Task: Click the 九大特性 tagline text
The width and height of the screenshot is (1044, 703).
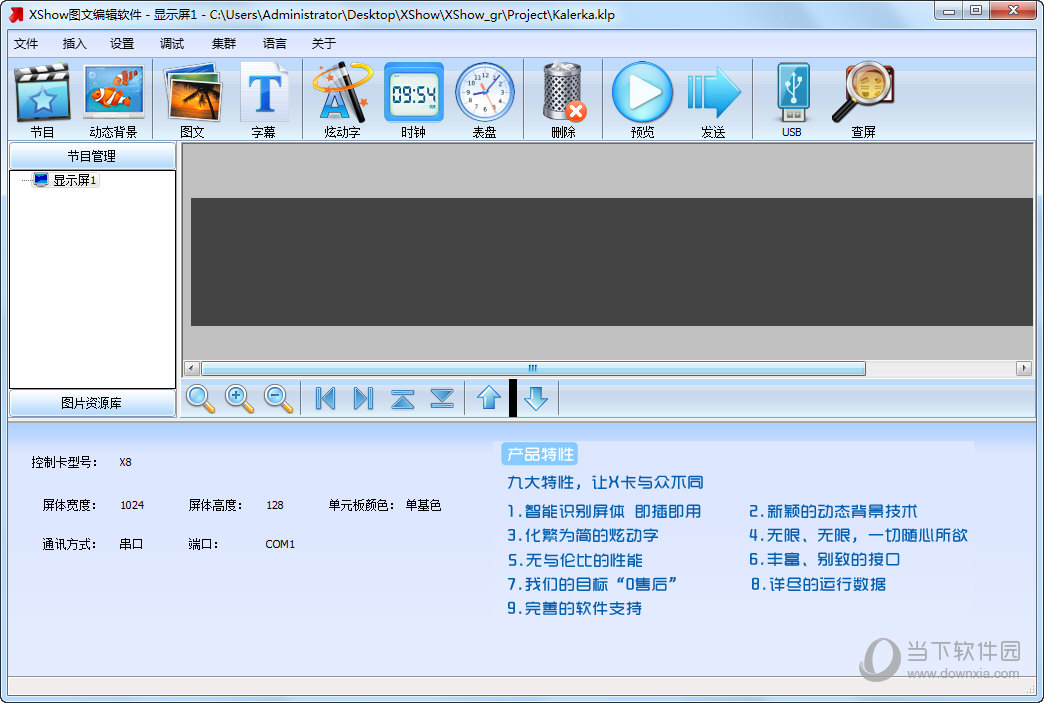Action: click(x=605, y=482)
